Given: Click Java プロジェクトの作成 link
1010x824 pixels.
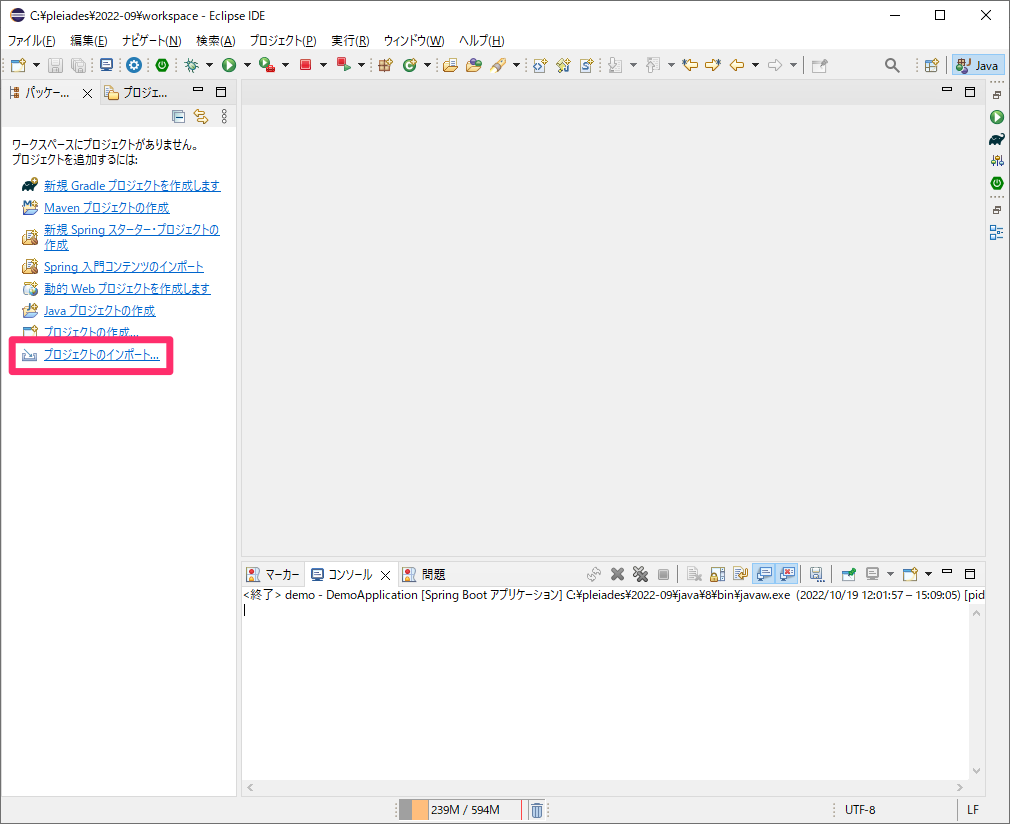Looking at the screenshot, I should click(100, 311).
